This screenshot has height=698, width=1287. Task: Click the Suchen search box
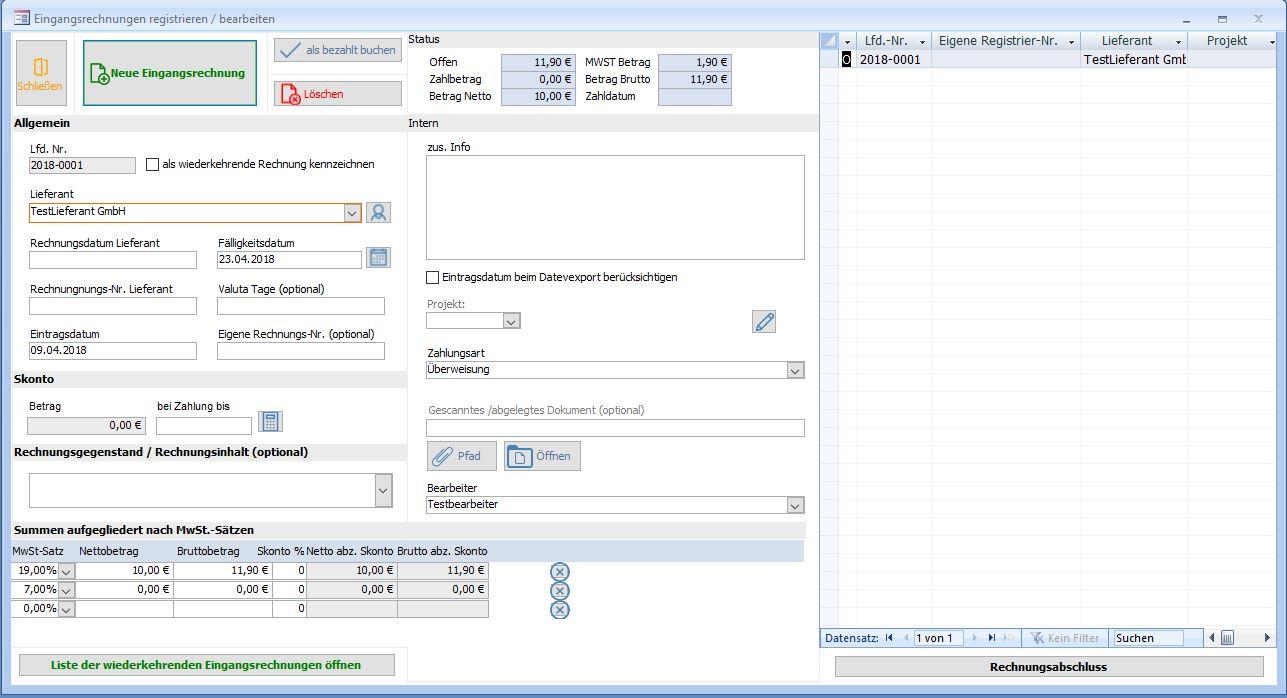click(x=1148, y=638)
